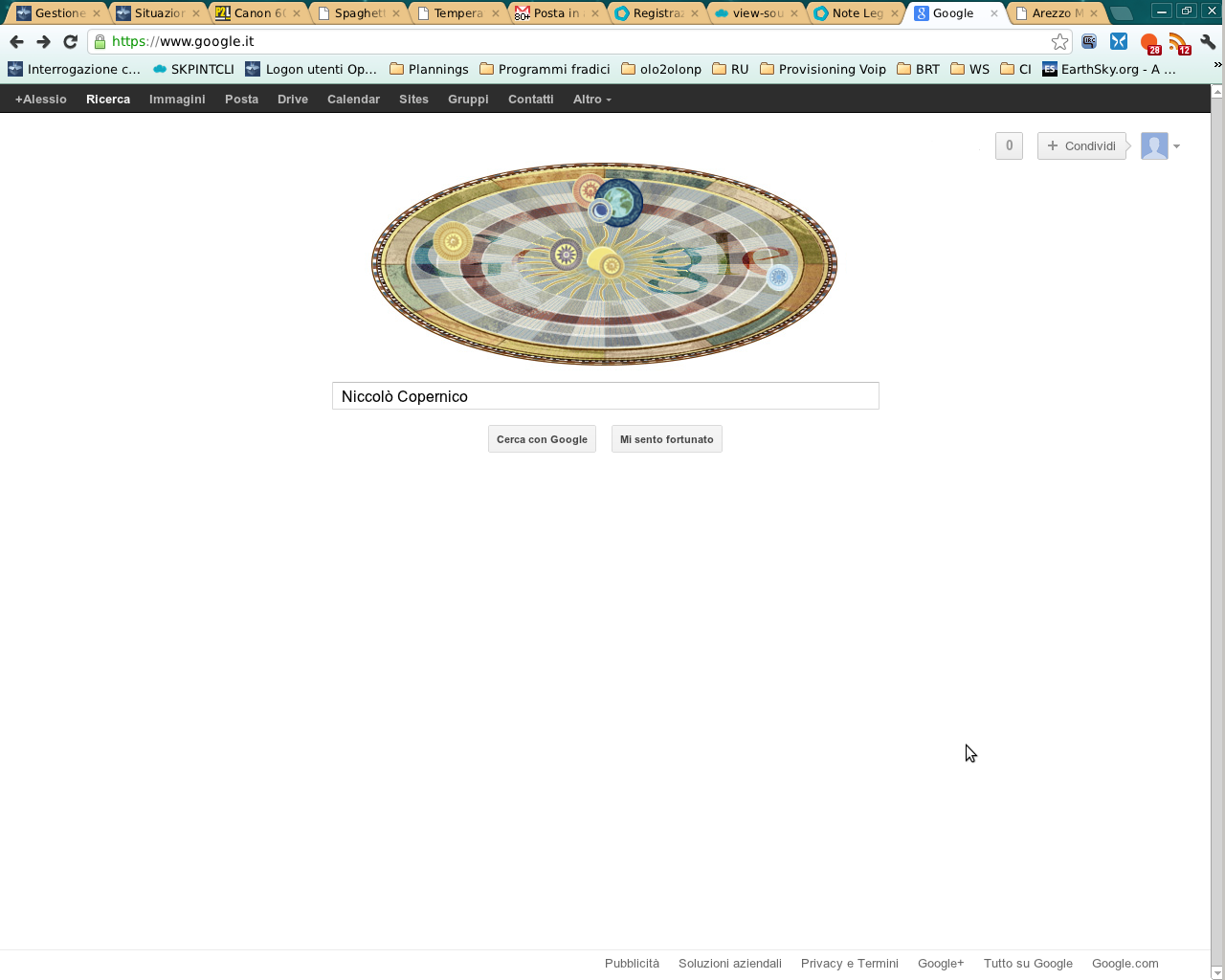
Task: Open Gruppi in the Google bar
Action: tap(468, 99)
